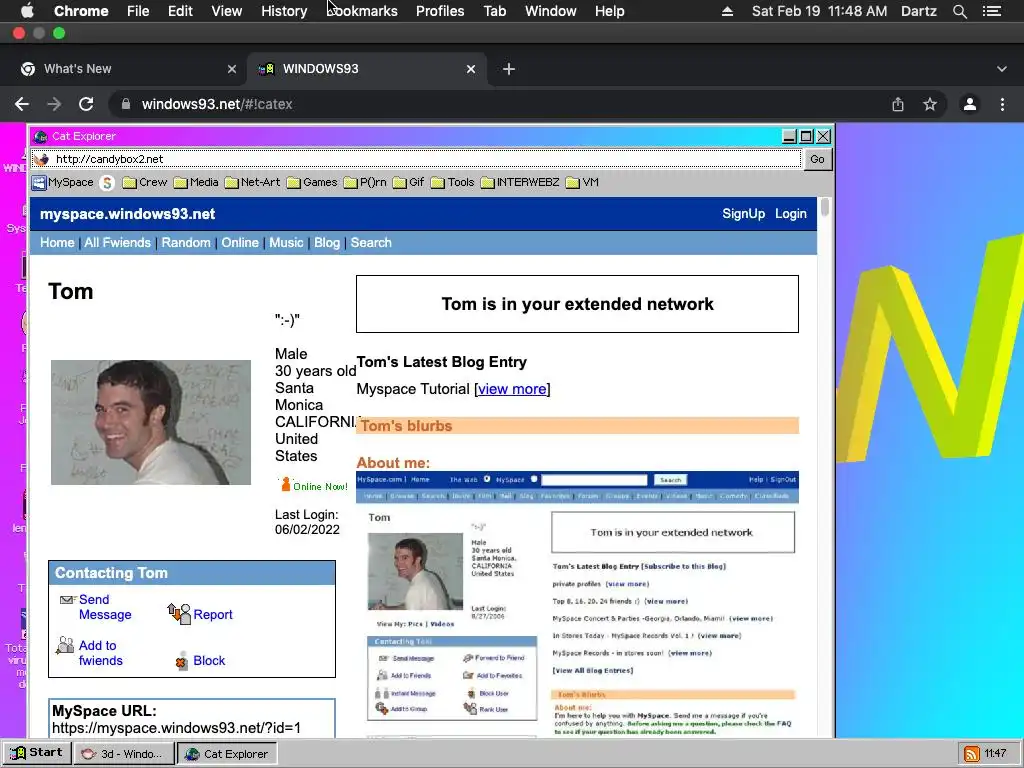Open the Crew bookmark folder

[x=145, y=183]
